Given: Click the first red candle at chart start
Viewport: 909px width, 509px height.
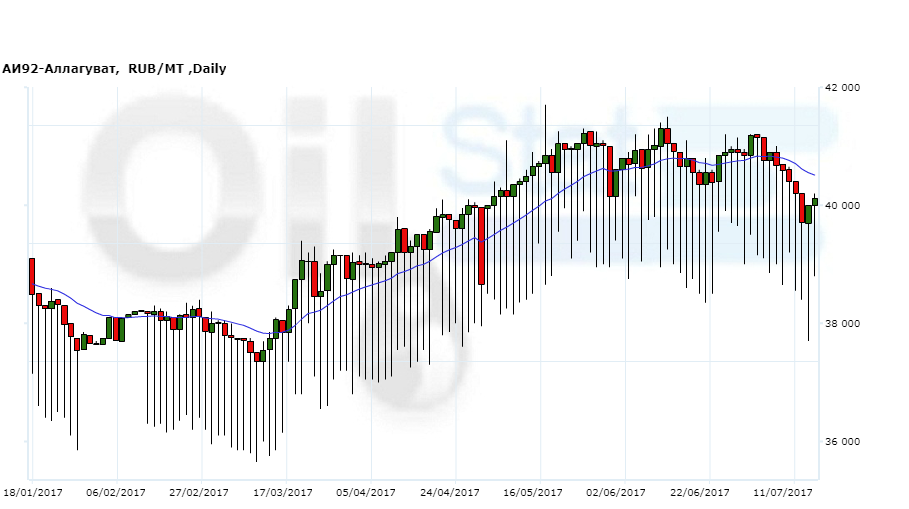Looking at the screenshot, I should click(32, 276).
